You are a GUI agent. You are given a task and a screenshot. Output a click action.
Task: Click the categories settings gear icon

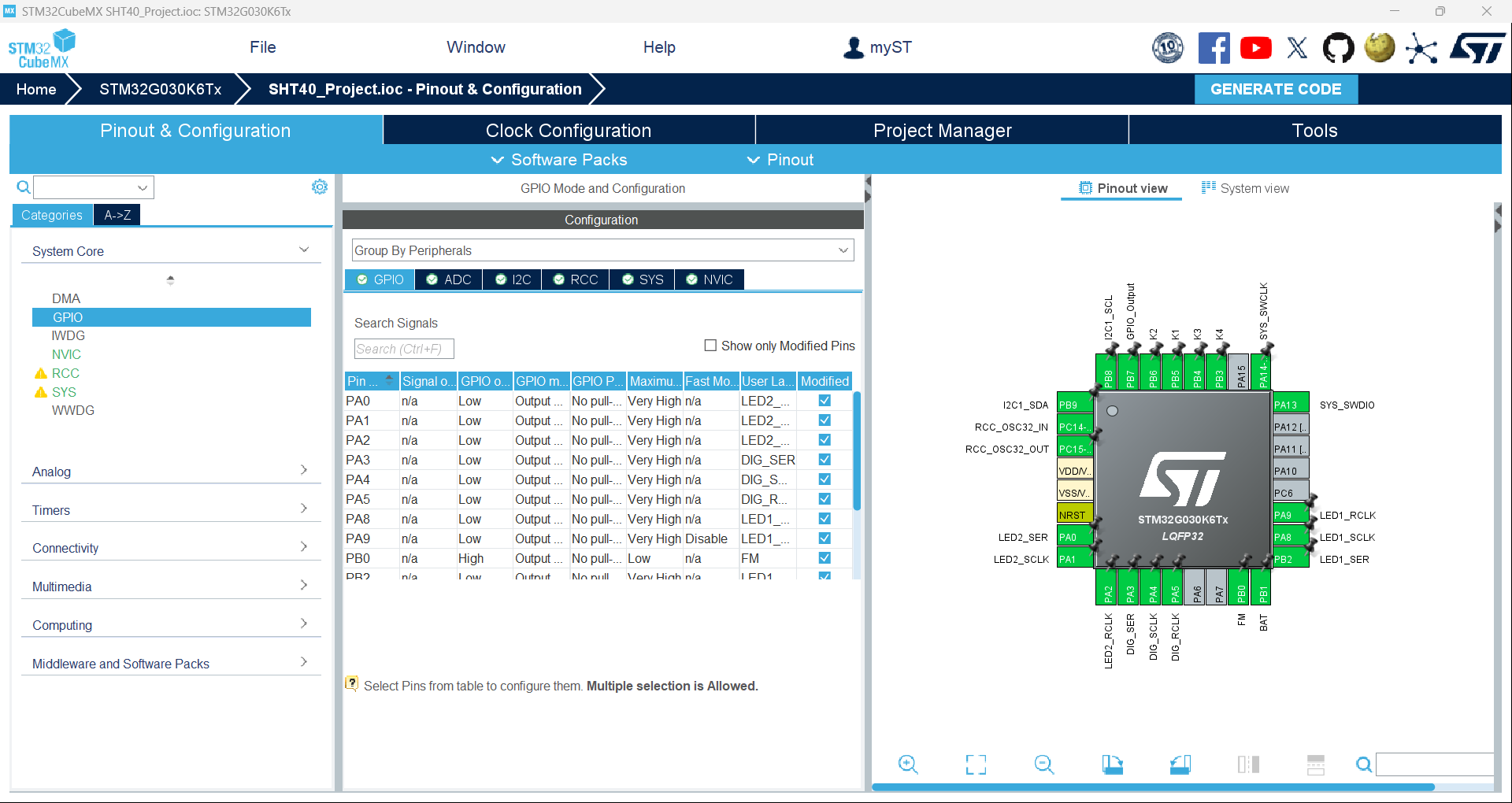(320, 187)
